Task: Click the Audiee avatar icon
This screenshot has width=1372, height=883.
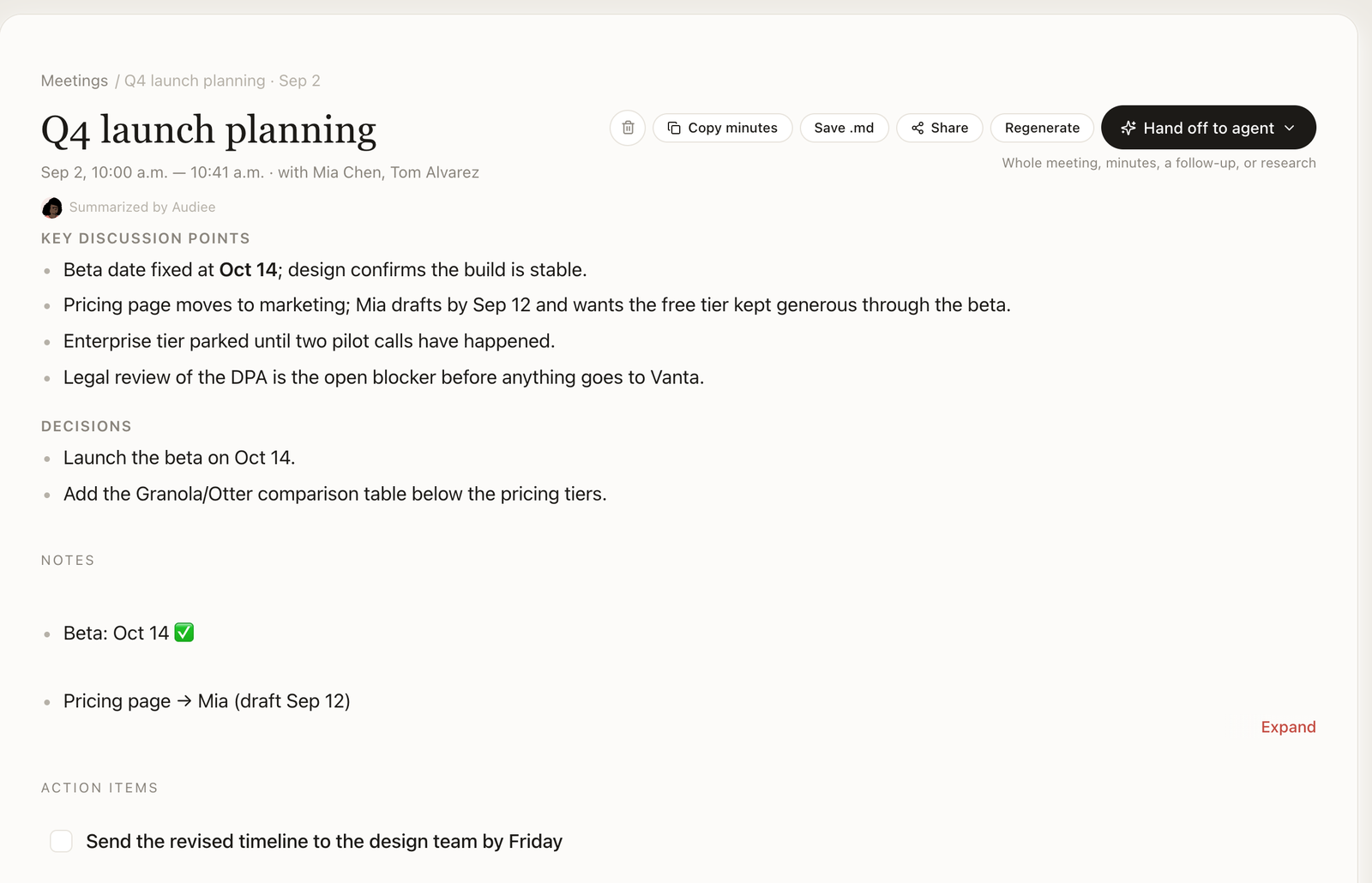Action: [x=51, y=207]
